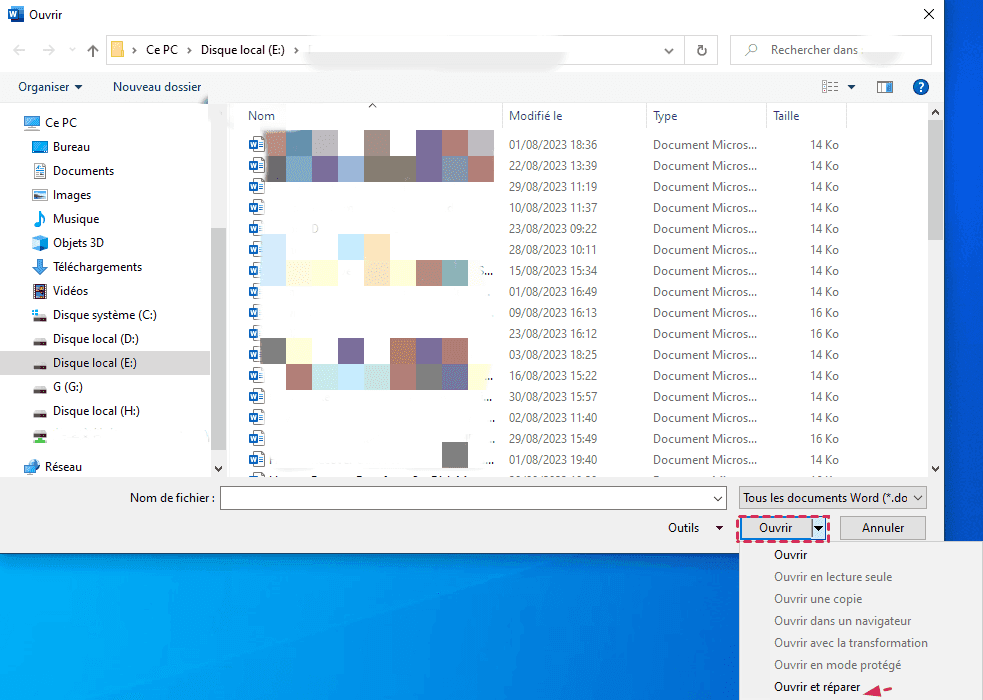The image size is (983, 700).
Task: Click the blue help question mark icon
Action: pyautogui.click(x=921, y=87)
